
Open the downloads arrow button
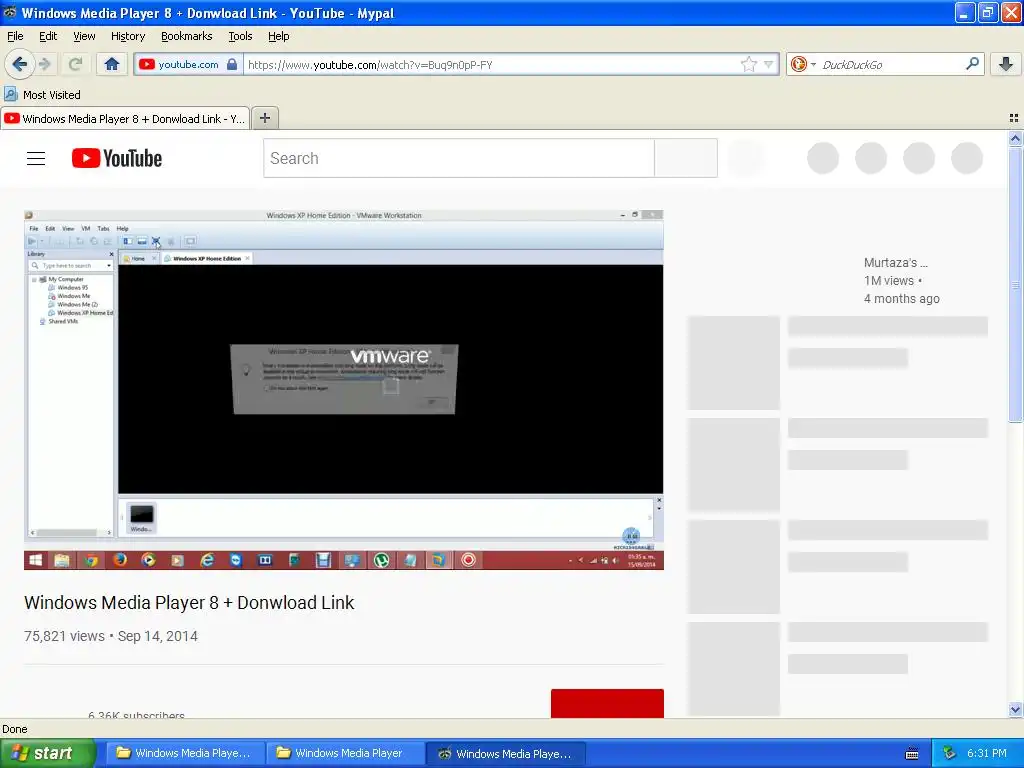coord(1006,64)
